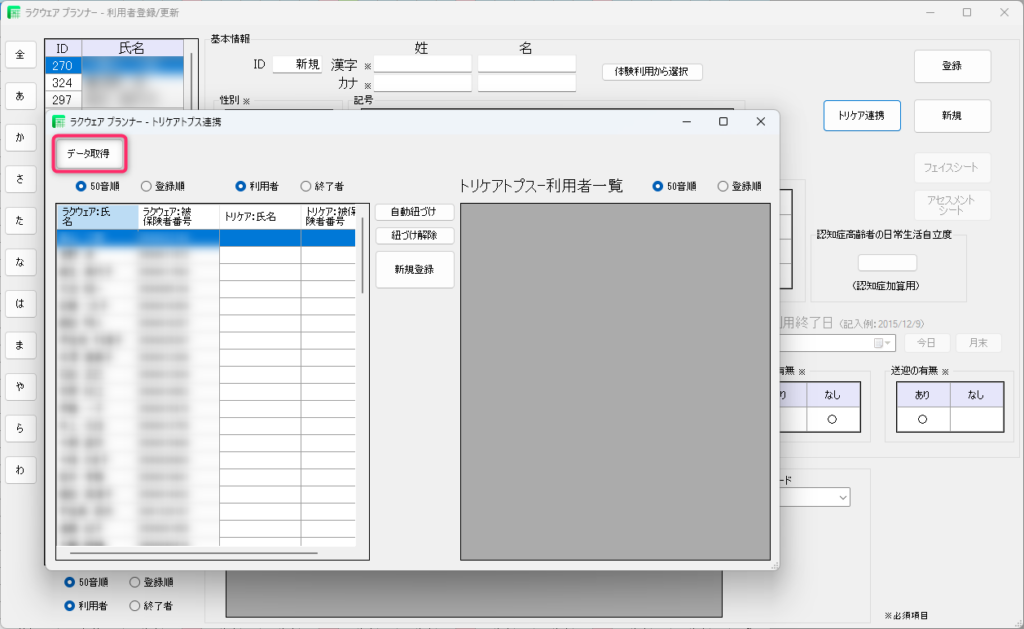Click トリケア:氏名 column header
The width and height of the screenshot is (1024, 629).
260,216
